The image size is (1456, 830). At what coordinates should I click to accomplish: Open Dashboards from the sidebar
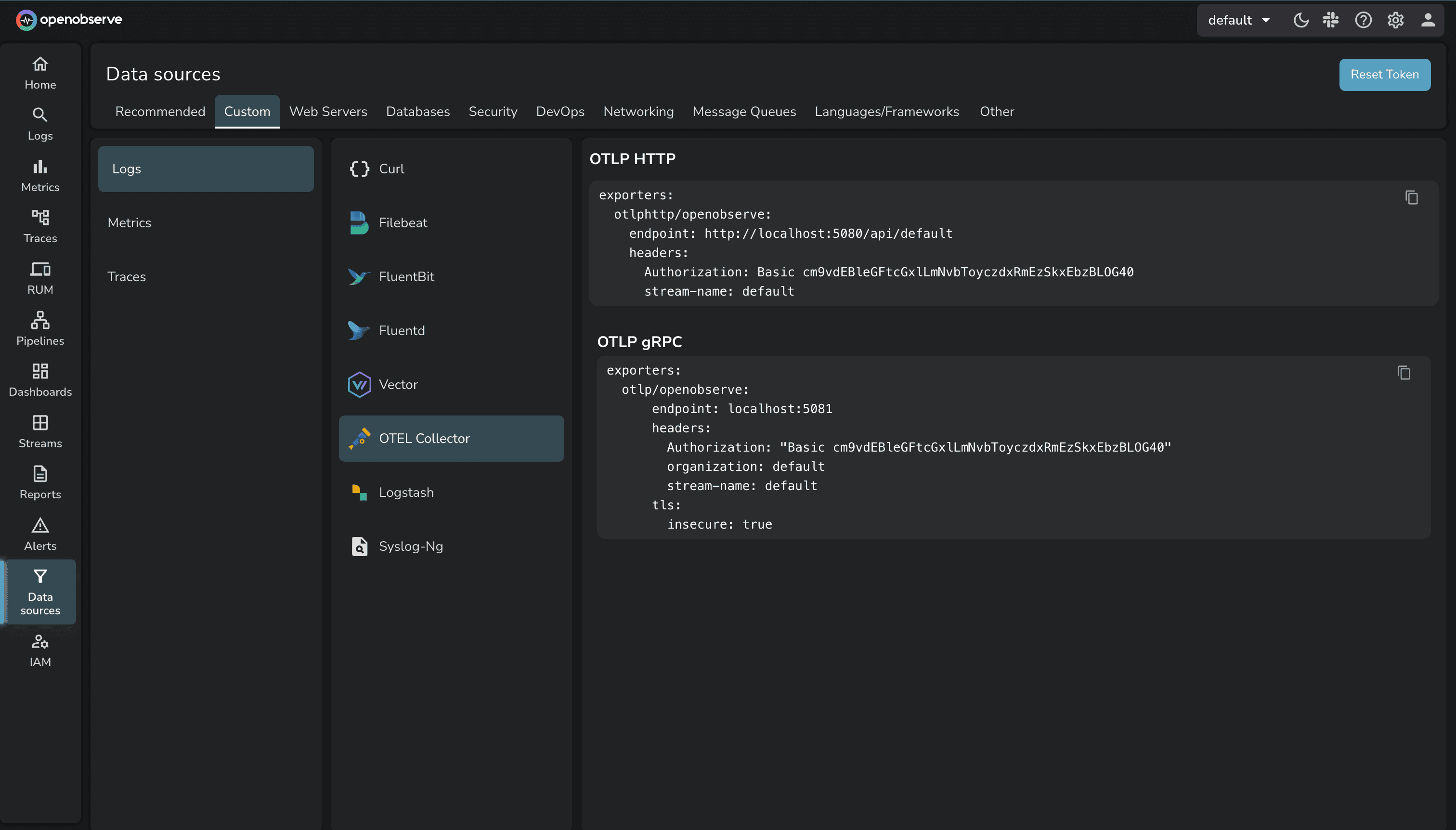click(x=40, y=378)
